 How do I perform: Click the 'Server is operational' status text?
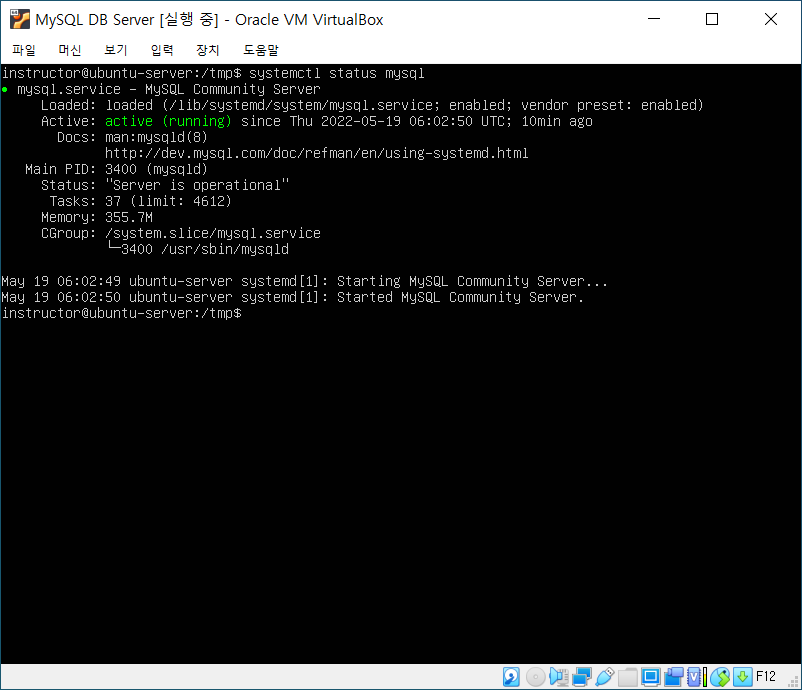pyautogui.click(x=197, y=185)
